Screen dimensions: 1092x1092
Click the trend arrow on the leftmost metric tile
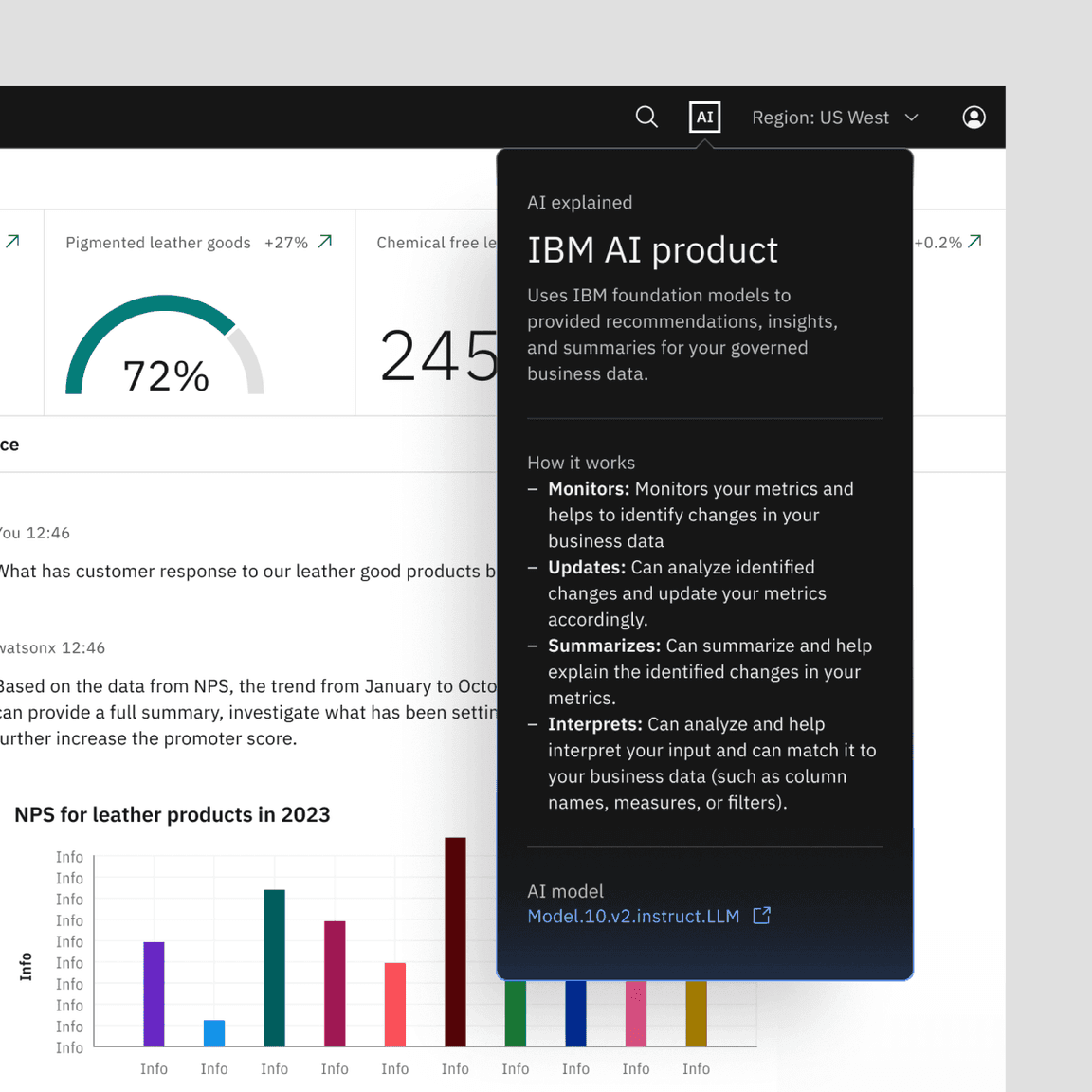pos(12,241)
